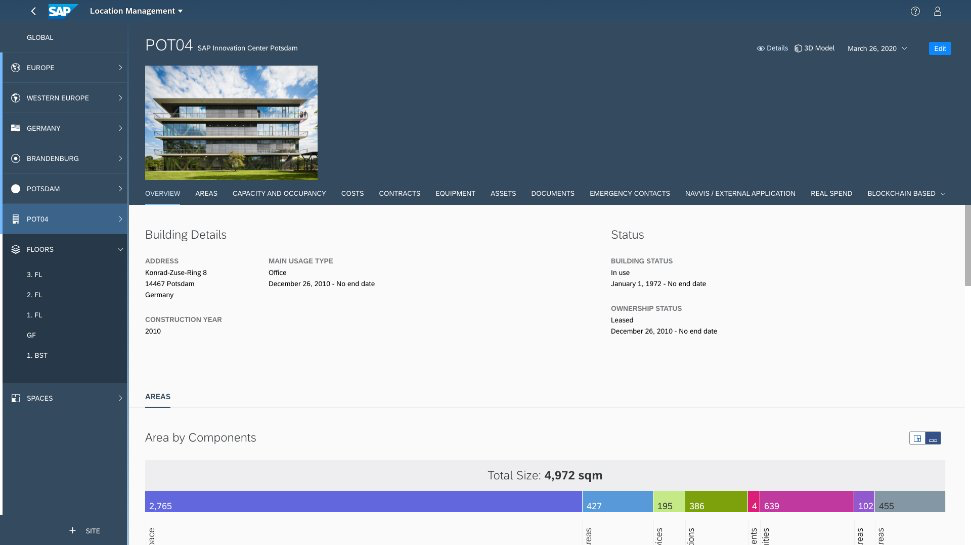The height and width of the screenshot is (545, 971).
Task: Select the POT04 building icon
Action: point(15,219)
